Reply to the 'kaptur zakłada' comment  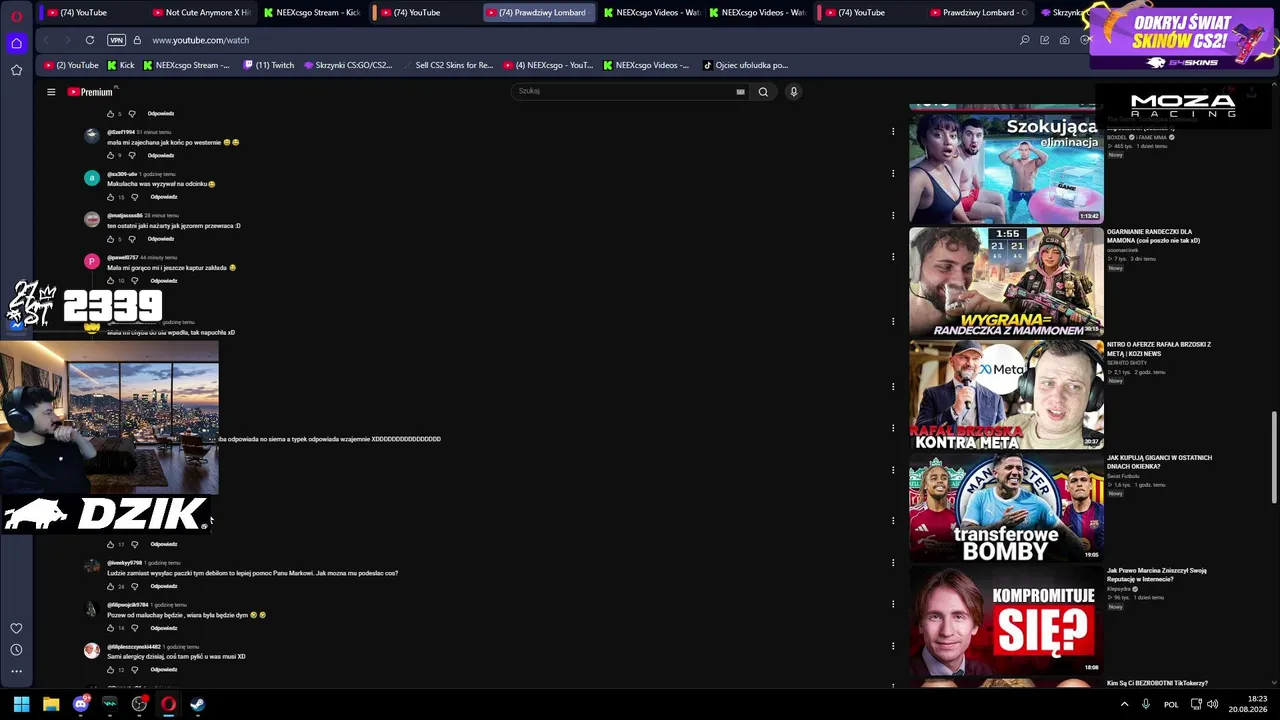(x=164, y=281)
